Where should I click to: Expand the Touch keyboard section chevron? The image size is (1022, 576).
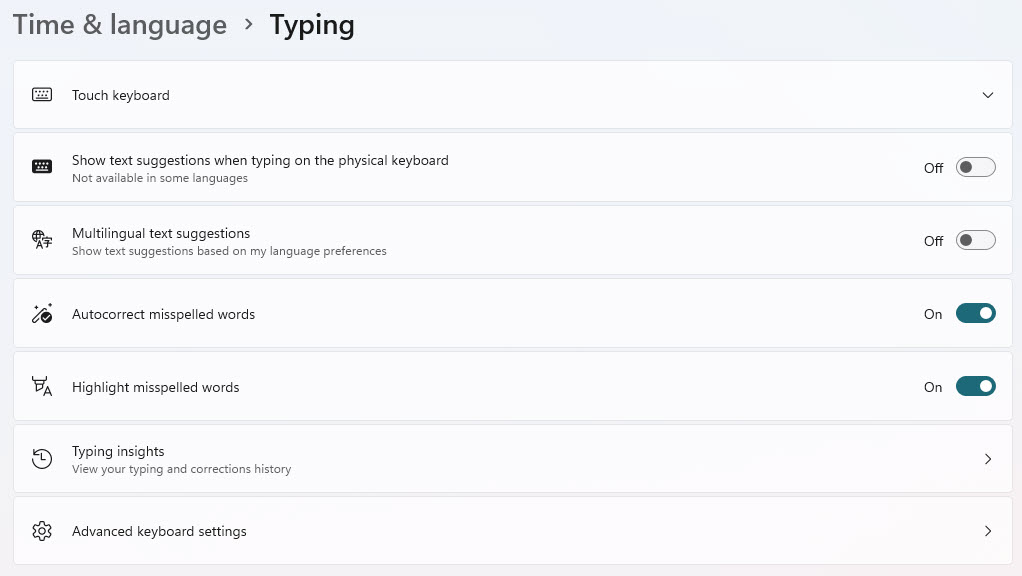point(987,95)
